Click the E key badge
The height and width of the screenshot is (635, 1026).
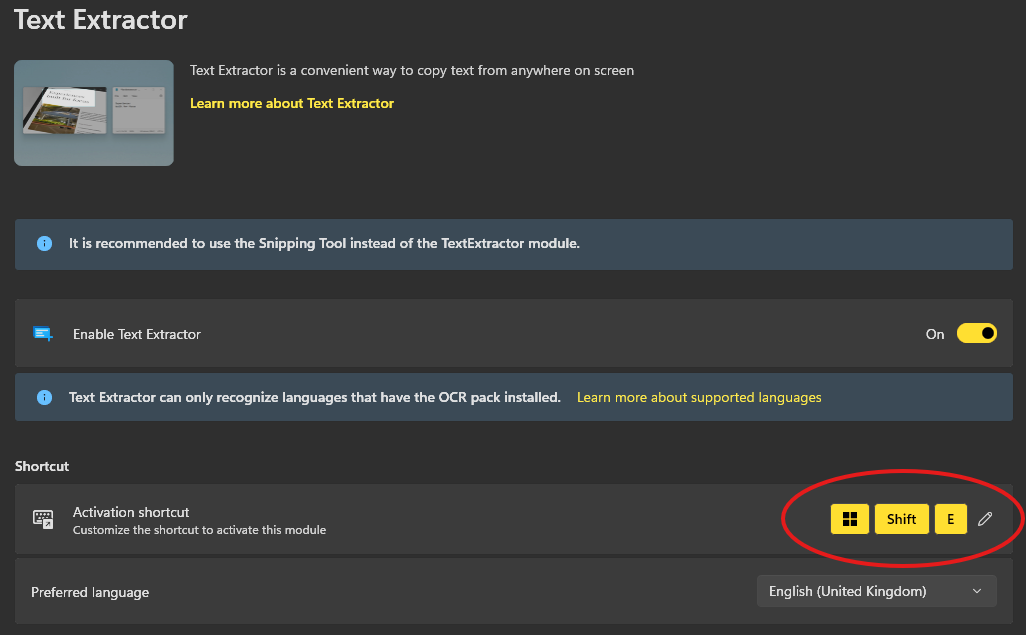tap(950, 519)
